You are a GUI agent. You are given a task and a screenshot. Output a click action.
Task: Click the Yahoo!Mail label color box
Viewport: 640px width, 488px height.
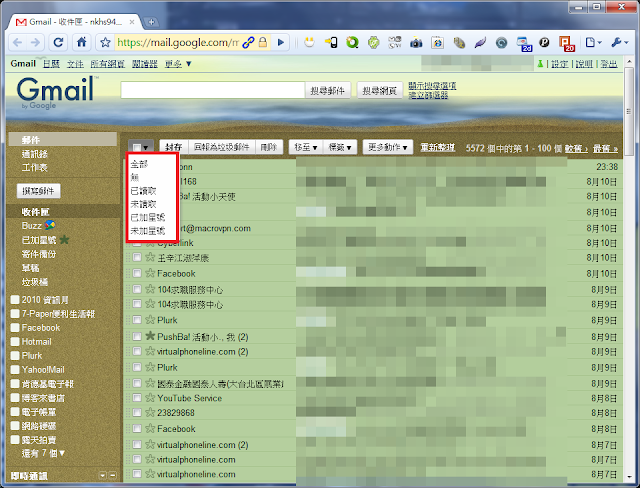click(x=15, y=369)
